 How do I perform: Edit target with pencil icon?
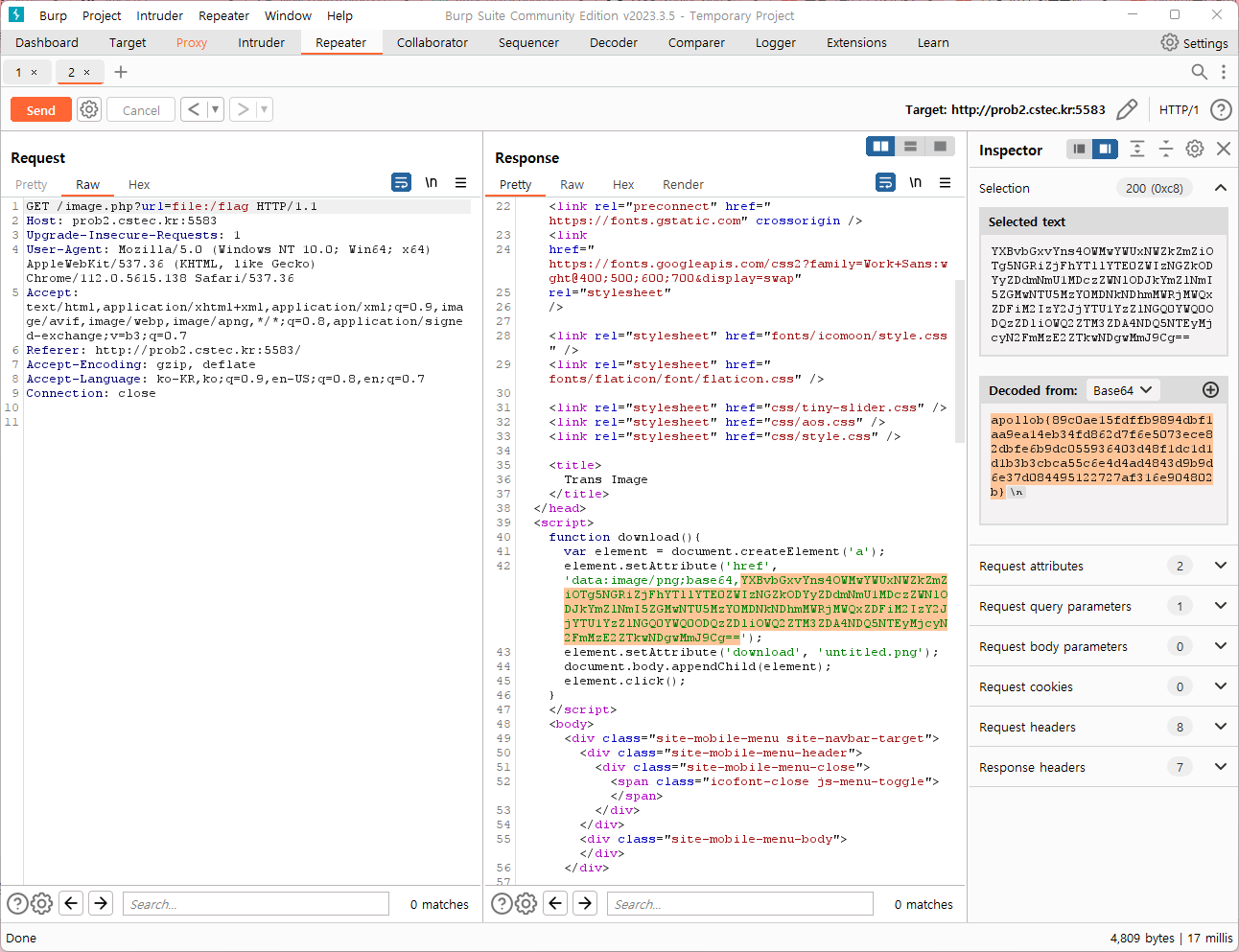(1128, 109)
